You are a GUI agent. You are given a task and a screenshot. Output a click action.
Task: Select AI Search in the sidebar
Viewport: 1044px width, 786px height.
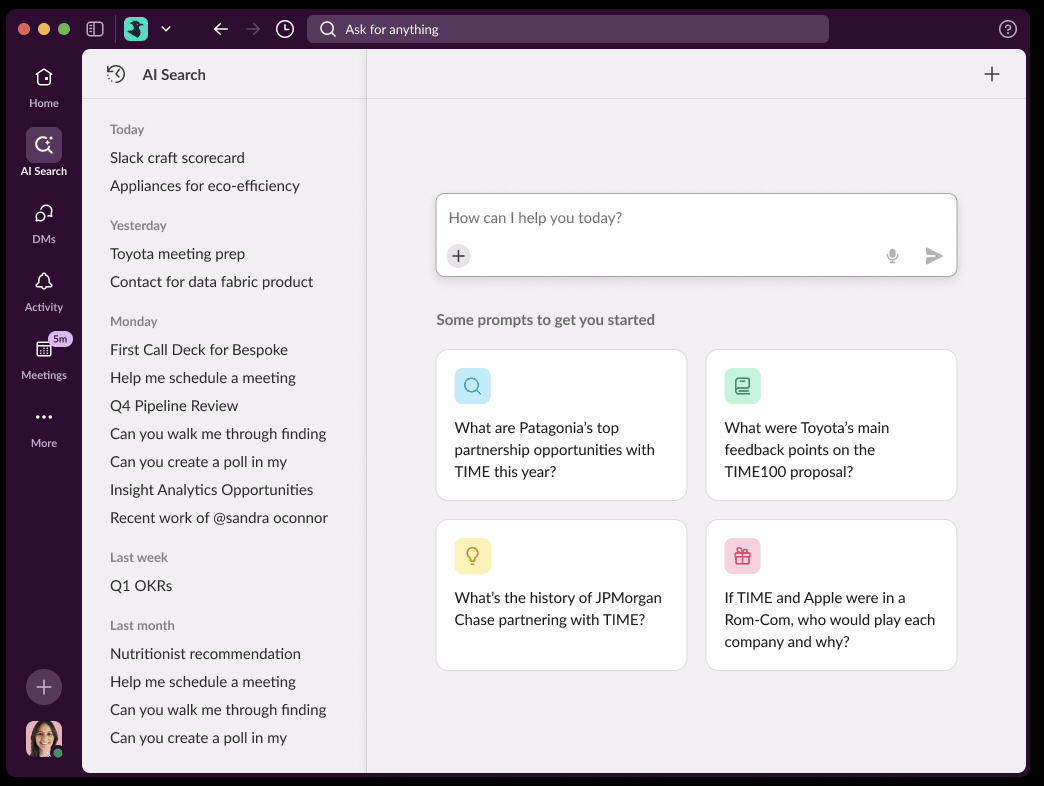click(x=44, y=153)
